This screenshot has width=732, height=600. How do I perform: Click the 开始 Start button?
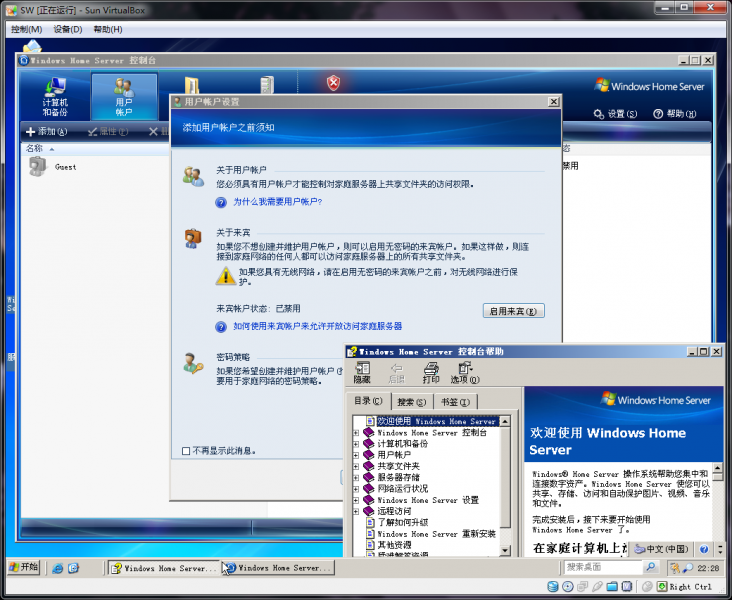click(x=23, y=567)
